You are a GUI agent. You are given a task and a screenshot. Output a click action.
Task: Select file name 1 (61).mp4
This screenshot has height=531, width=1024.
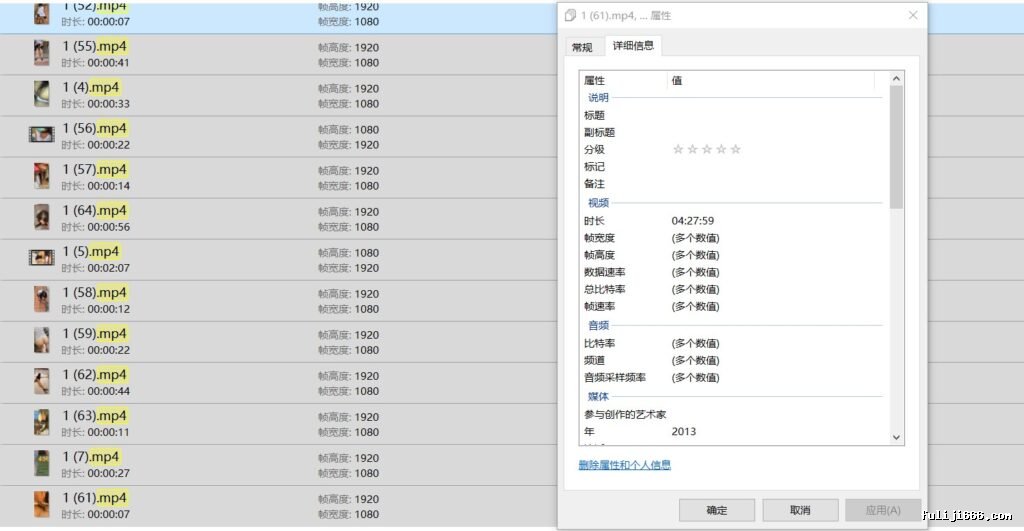point(94,498)
